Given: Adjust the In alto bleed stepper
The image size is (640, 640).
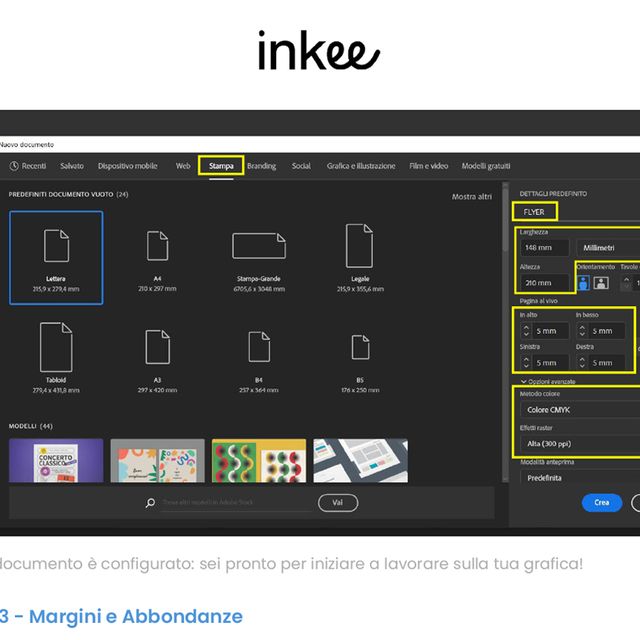Looking at the screenshot, I should (526, 331).
